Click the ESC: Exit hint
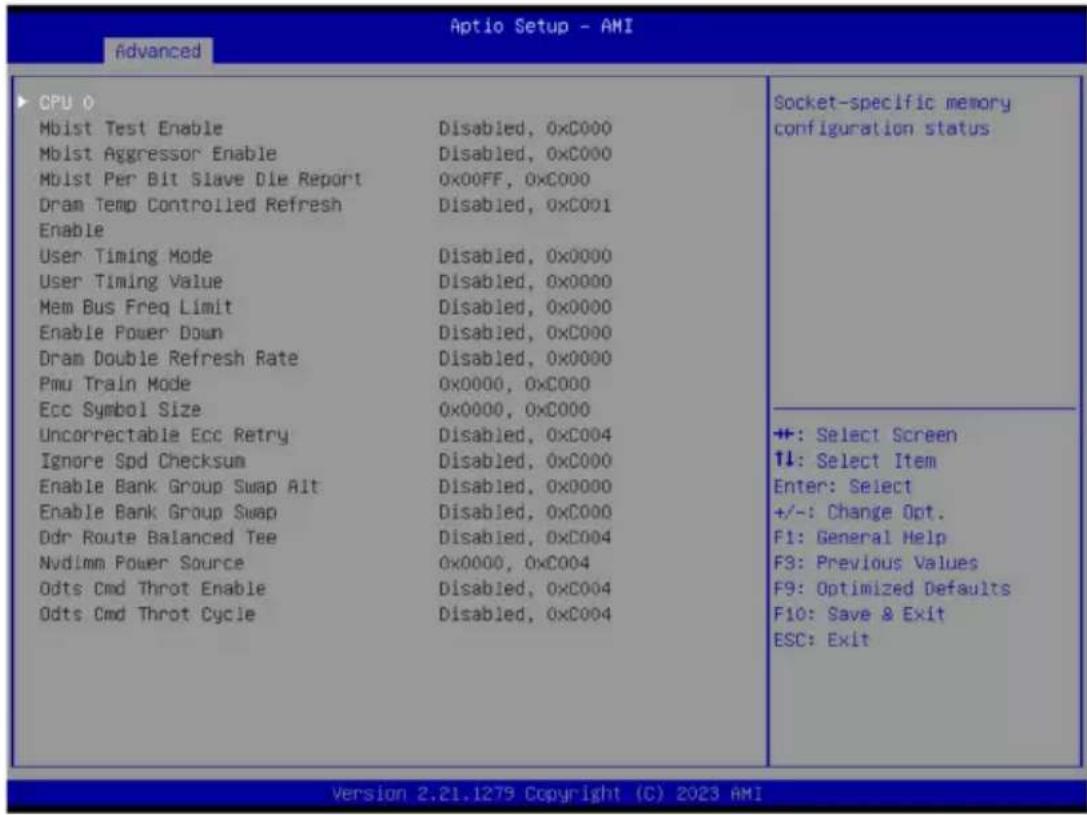Image resolution: width=1087 pixels, height=815 pixels. (821, 640)
